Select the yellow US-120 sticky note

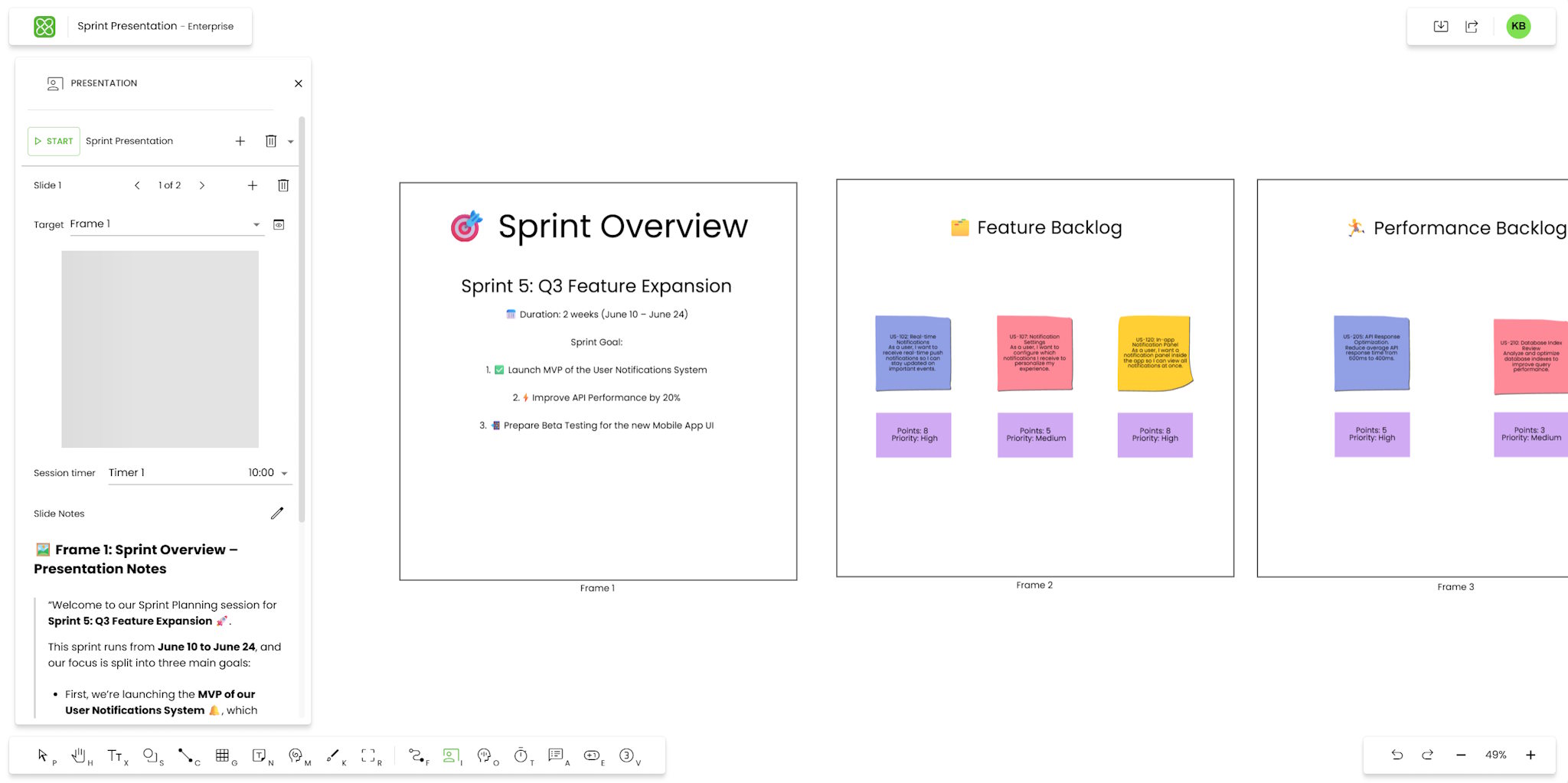click(1155, 354)
